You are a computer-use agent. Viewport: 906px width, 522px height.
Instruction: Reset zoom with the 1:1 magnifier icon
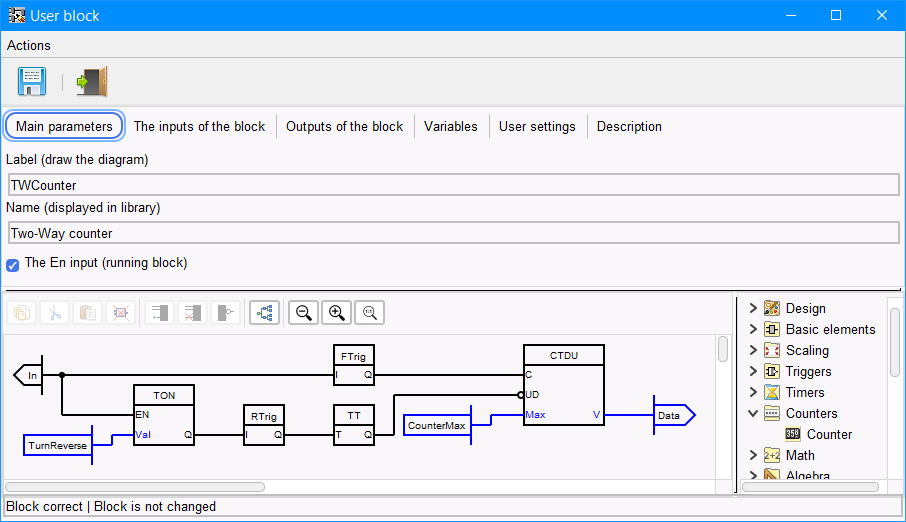click(x=369, y=312)
